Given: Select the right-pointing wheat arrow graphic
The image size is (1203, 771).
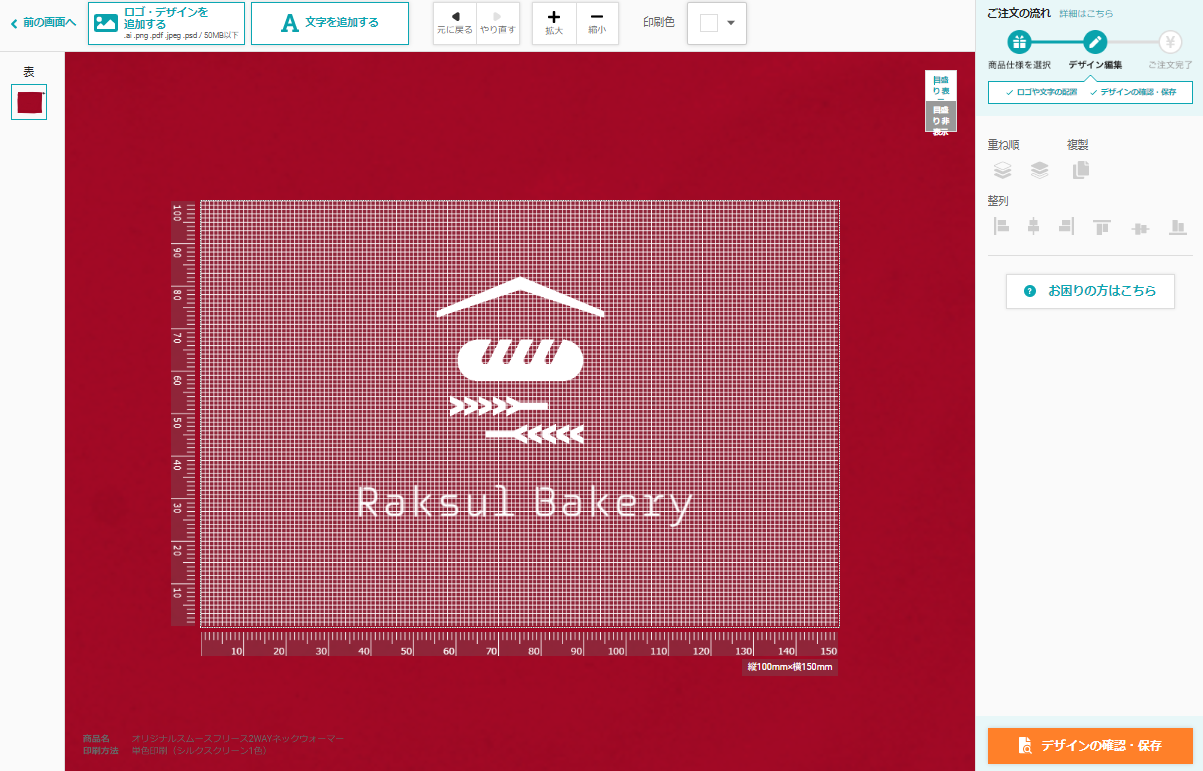Looking at the screenshot, I should point(498,405).
